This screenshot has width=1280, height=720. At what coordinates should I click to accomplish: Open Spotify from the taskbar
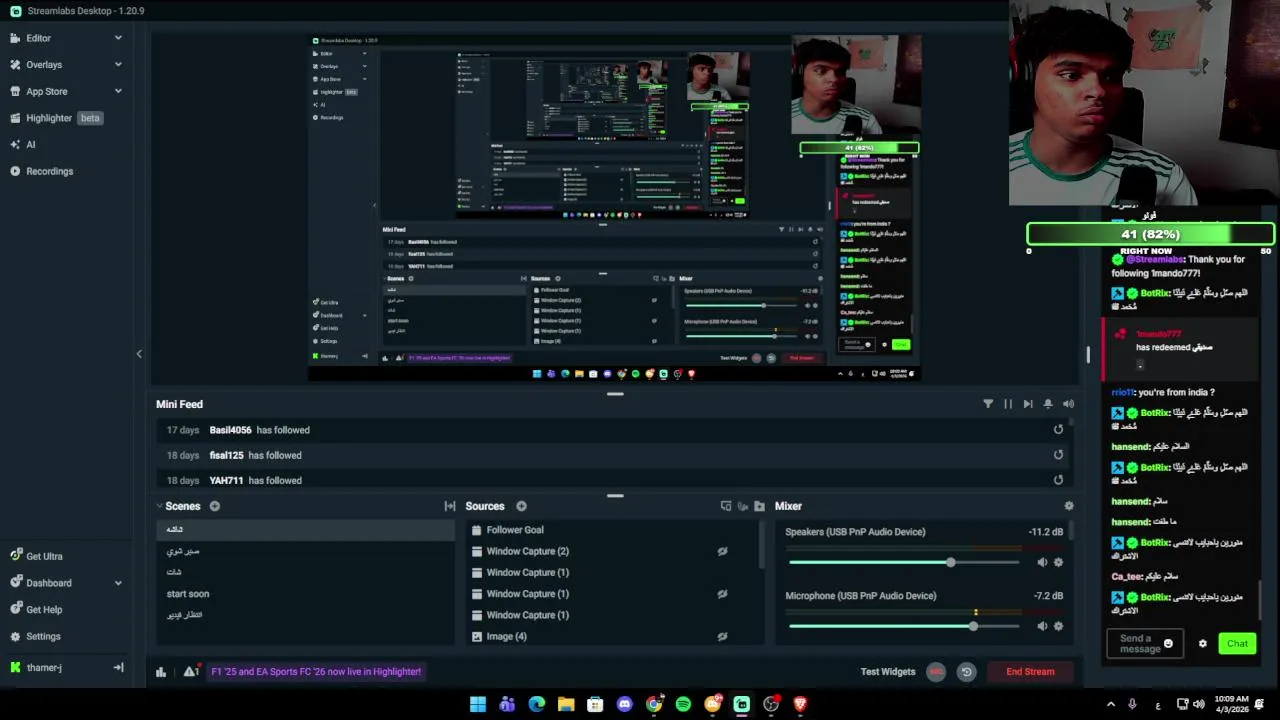[683, 704]
